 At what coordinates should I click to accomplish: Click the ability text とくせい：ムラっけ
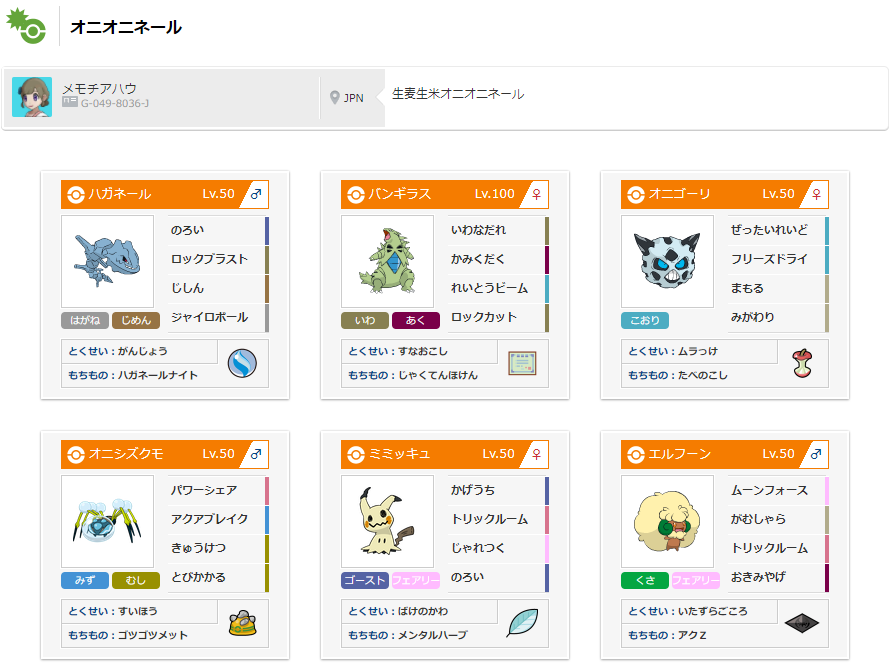pyautogui.click(x=673, y=351)
